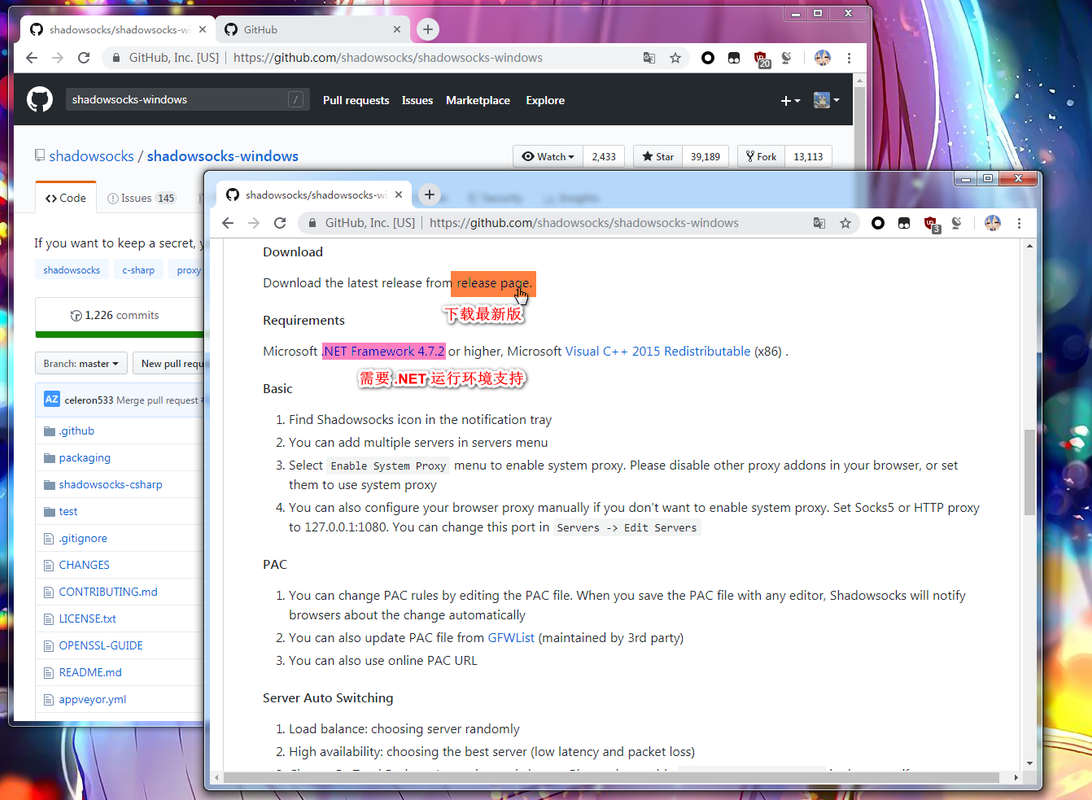Click the 13,113 fork count
1092x800 pixels.
808,157
